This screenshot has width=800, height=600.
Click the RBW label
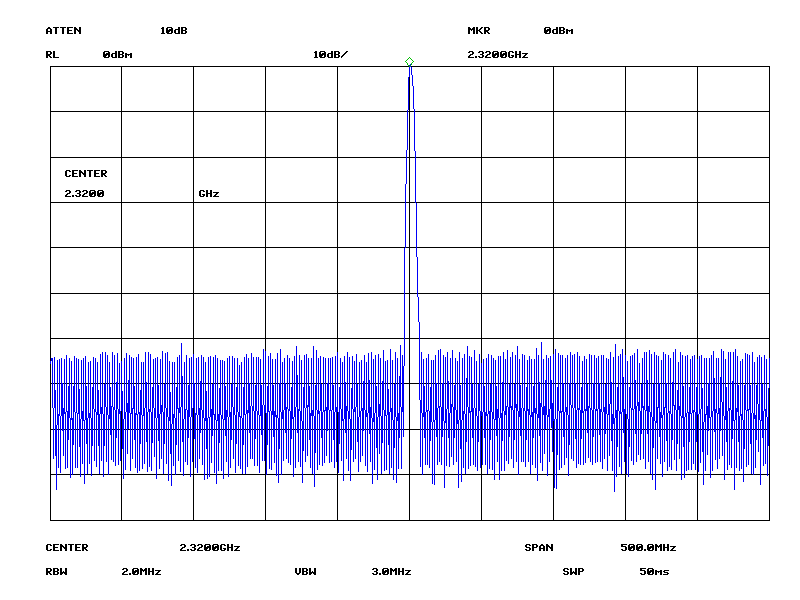(56, 571)
